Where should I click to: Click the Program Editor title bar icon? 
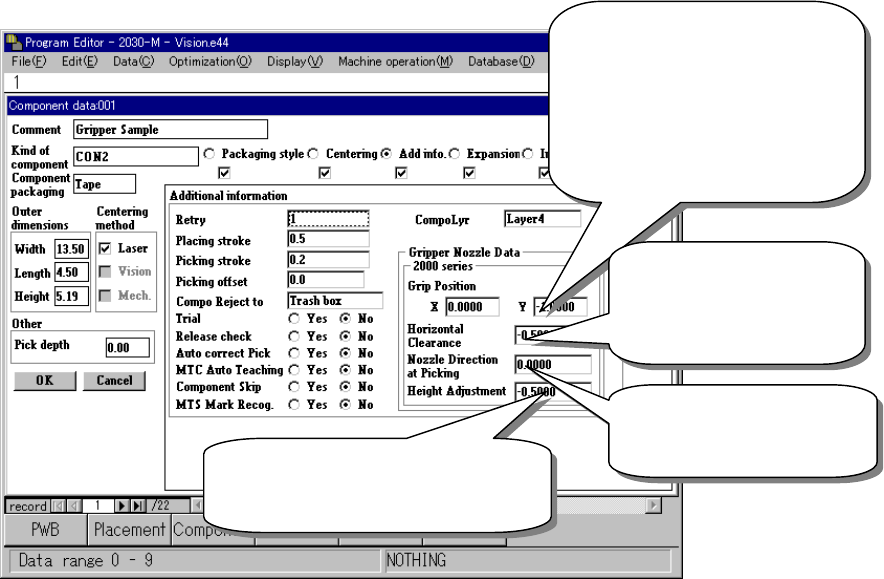coord(14,42)
